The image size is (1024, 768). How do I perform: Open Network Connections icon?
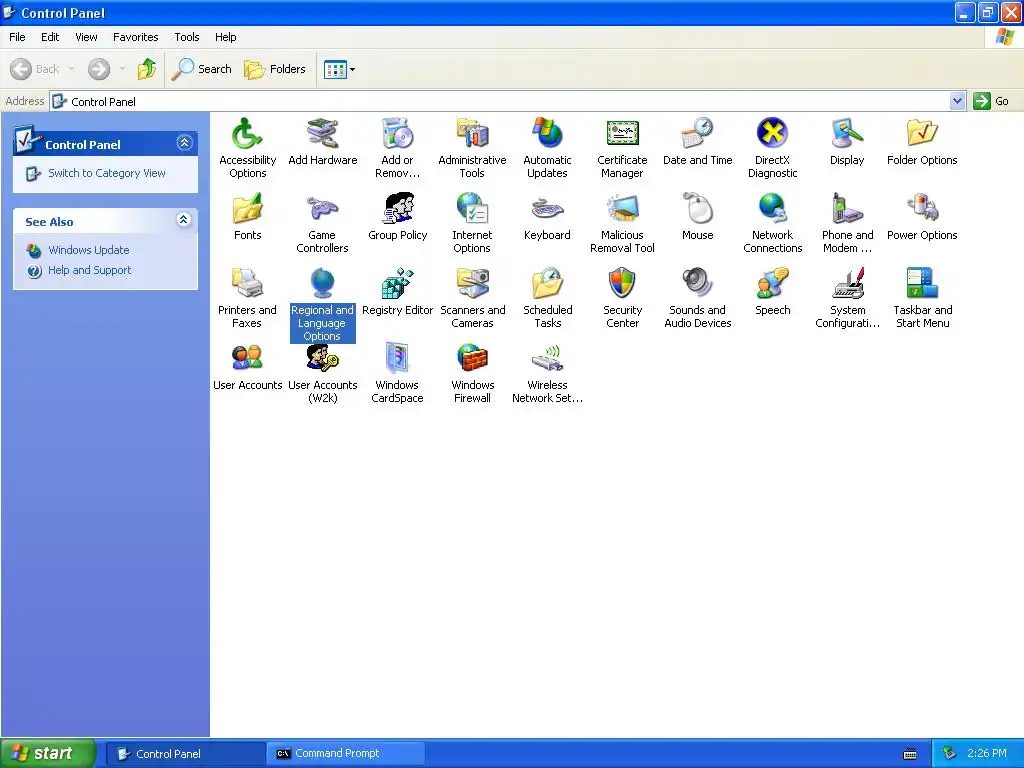click(773, 223)
